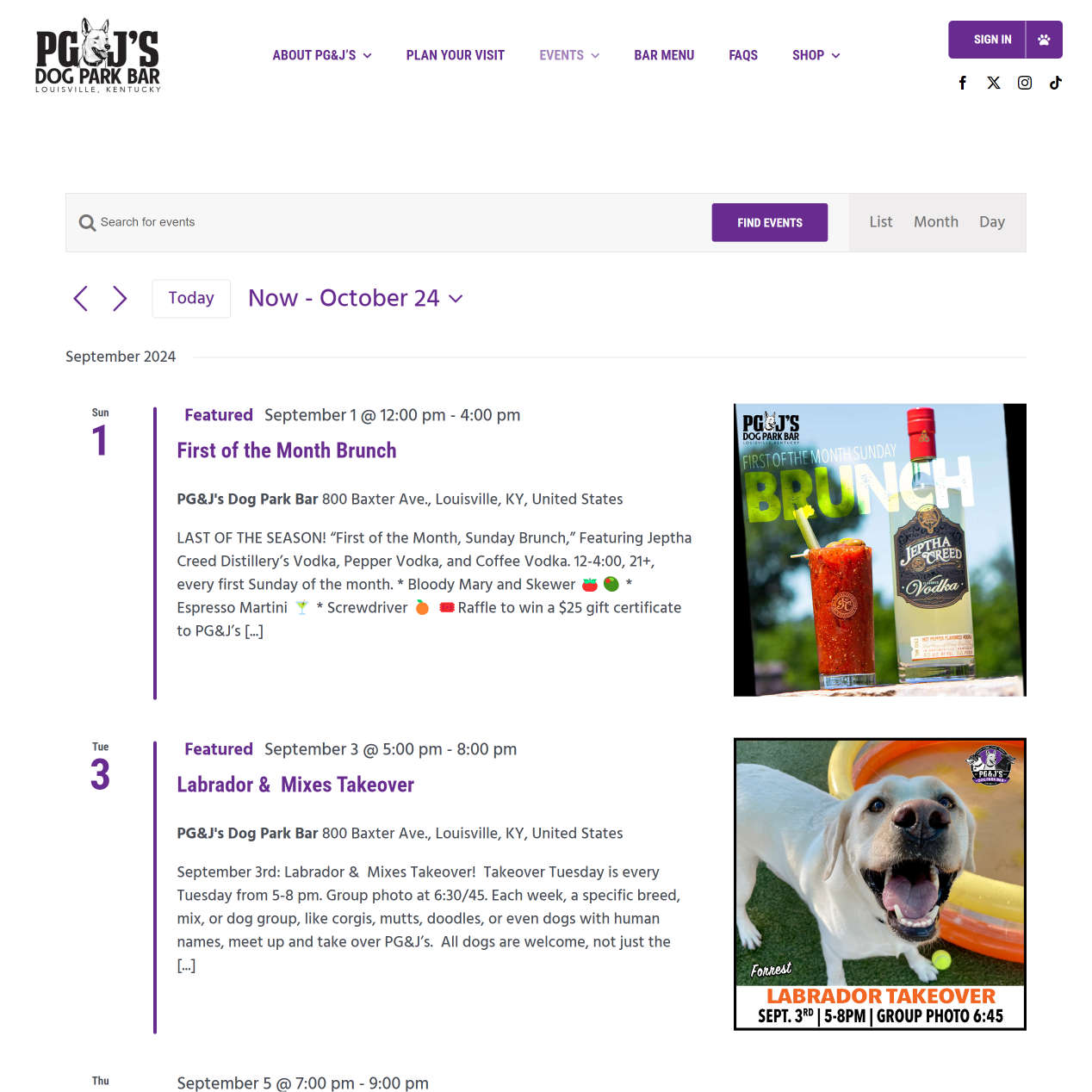This screenshot has height=1092, width=1092.
Task: Open the X (Twitter) social icon
Action: [x=994, y=83]
